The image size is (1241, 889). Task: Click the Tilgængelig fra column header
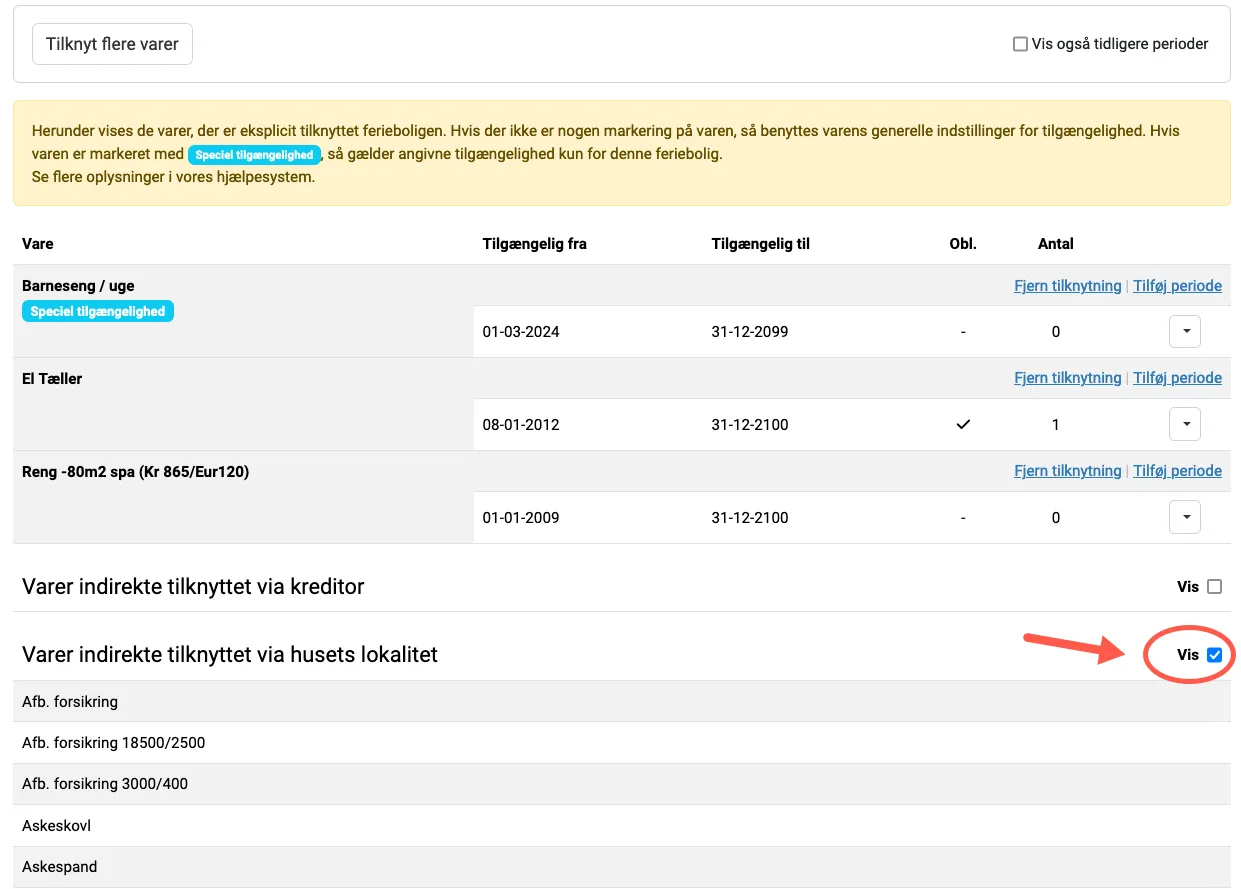[534, 244]
